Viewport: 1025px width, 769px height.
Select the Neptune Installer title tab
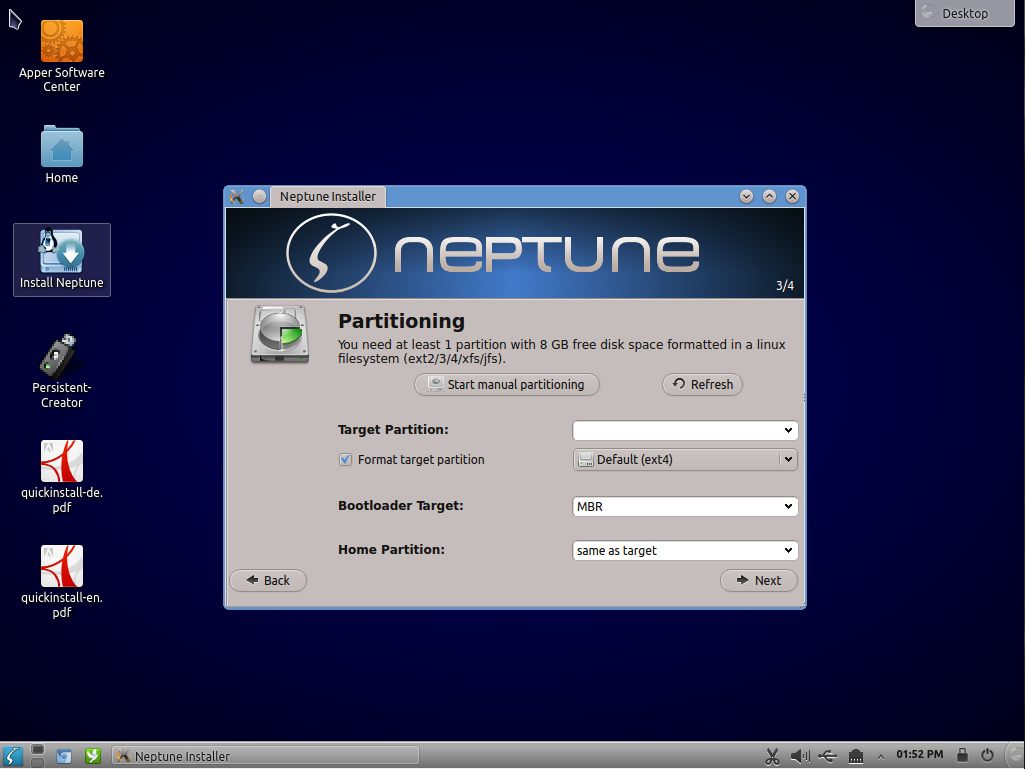coord(328,196)
